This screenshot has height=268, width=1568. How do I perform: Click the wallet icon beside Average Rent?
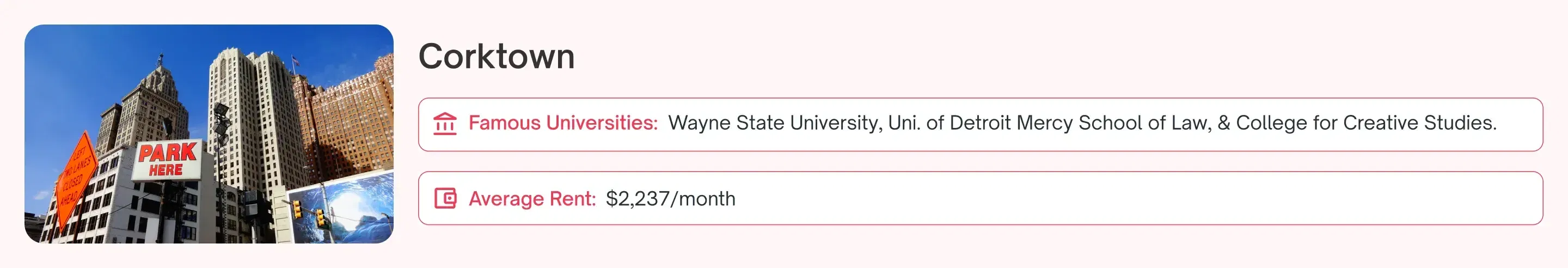(445, 199)
